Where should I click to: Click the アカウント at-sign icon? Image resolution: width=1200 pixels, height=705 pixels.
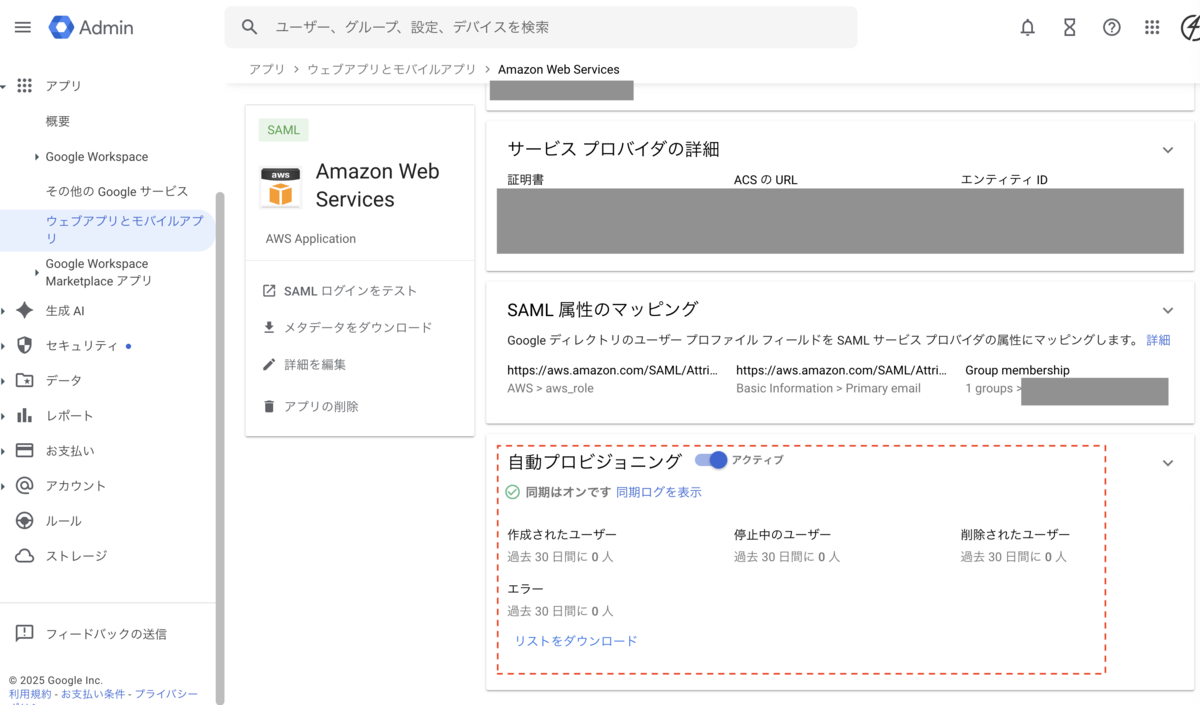(x=25, y=485)
